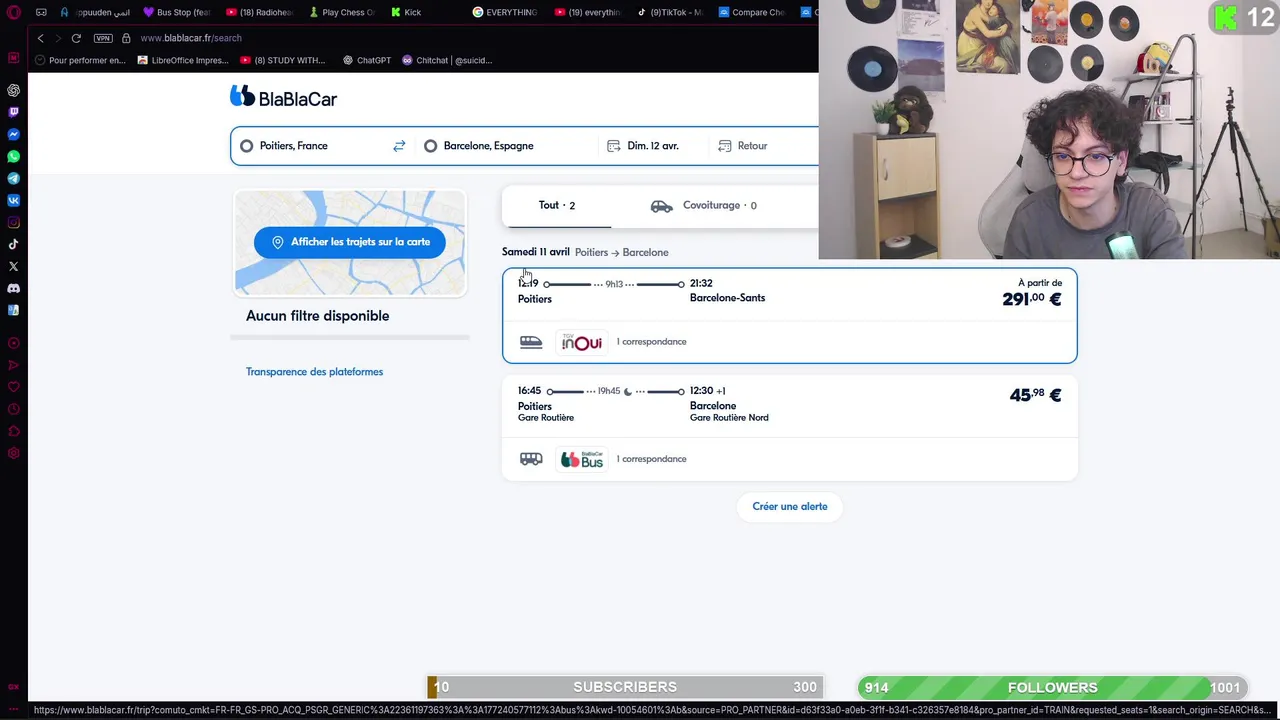This screenshot has width=1280, height=720.
Task: Click the map thumbnail preview
Action: 350,243
